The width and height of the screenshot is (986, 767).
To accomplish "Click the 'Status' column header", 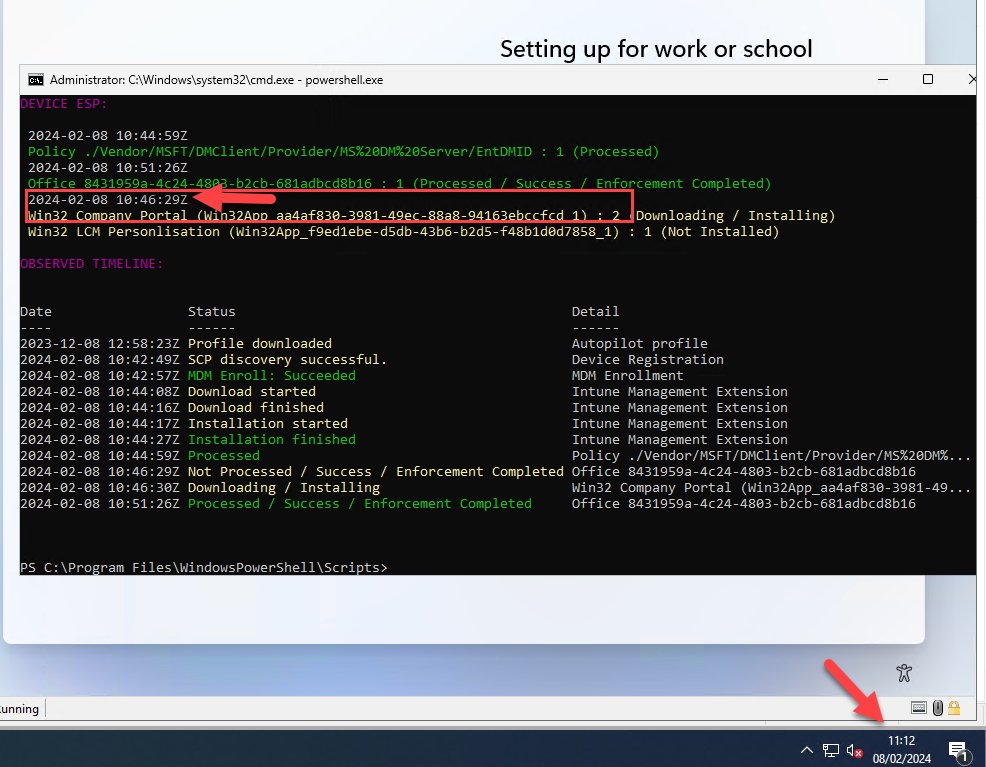I will point(211,311).
